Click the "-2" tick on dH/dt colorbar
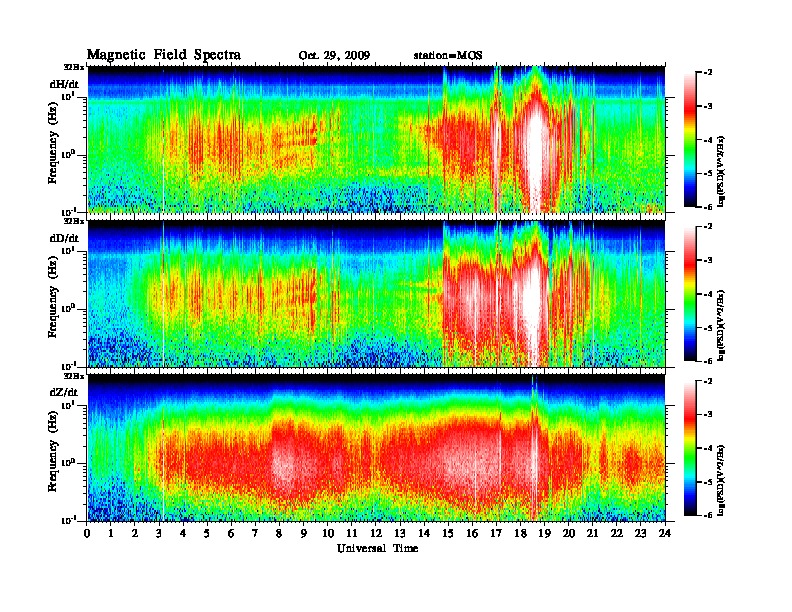The image size is (792, 612). point(709,73)
